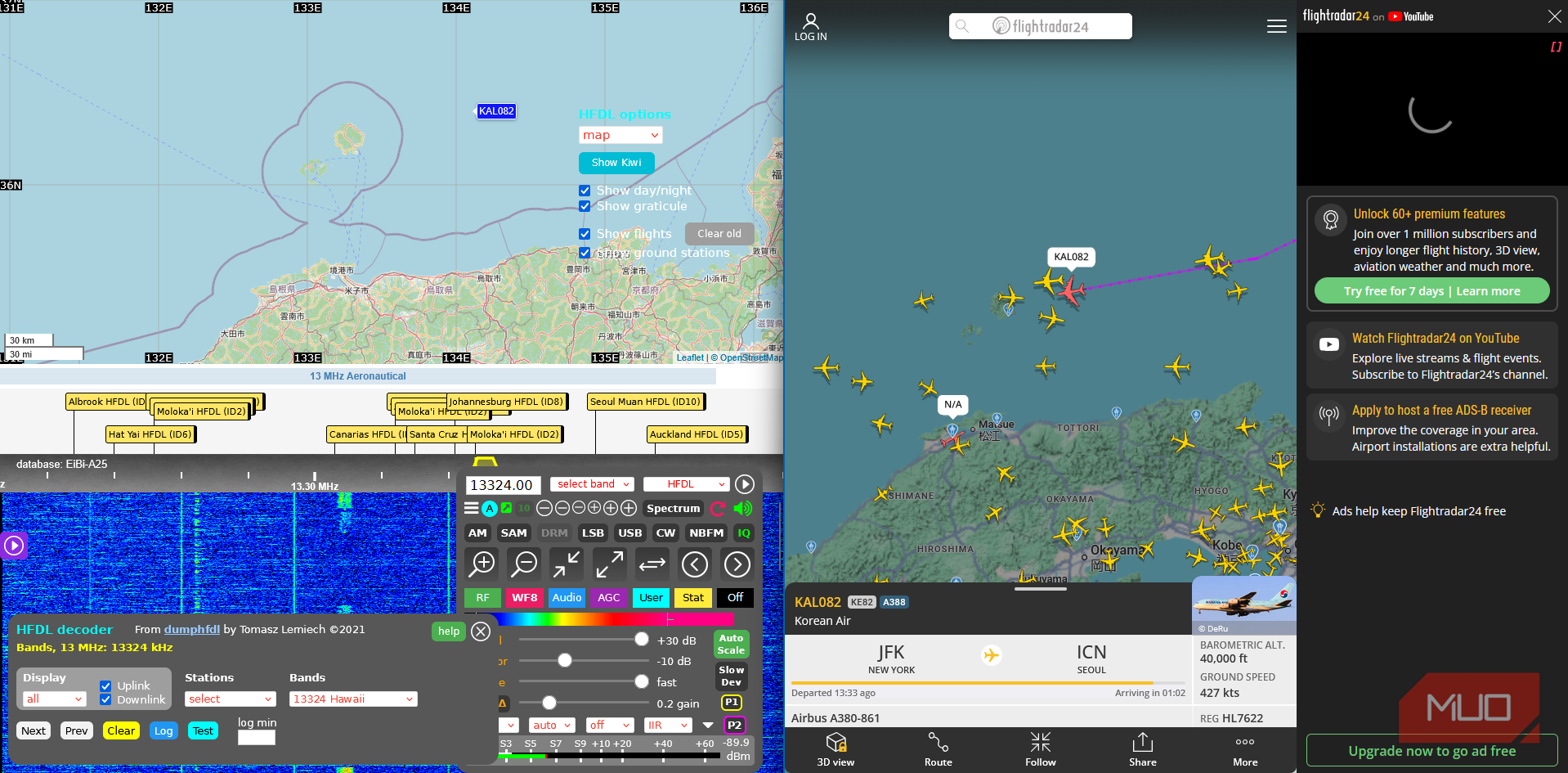The width and height of the screenshot is (1568, 773).
Task: Toggle Show flights checkbox
Action: pos(585,234)
